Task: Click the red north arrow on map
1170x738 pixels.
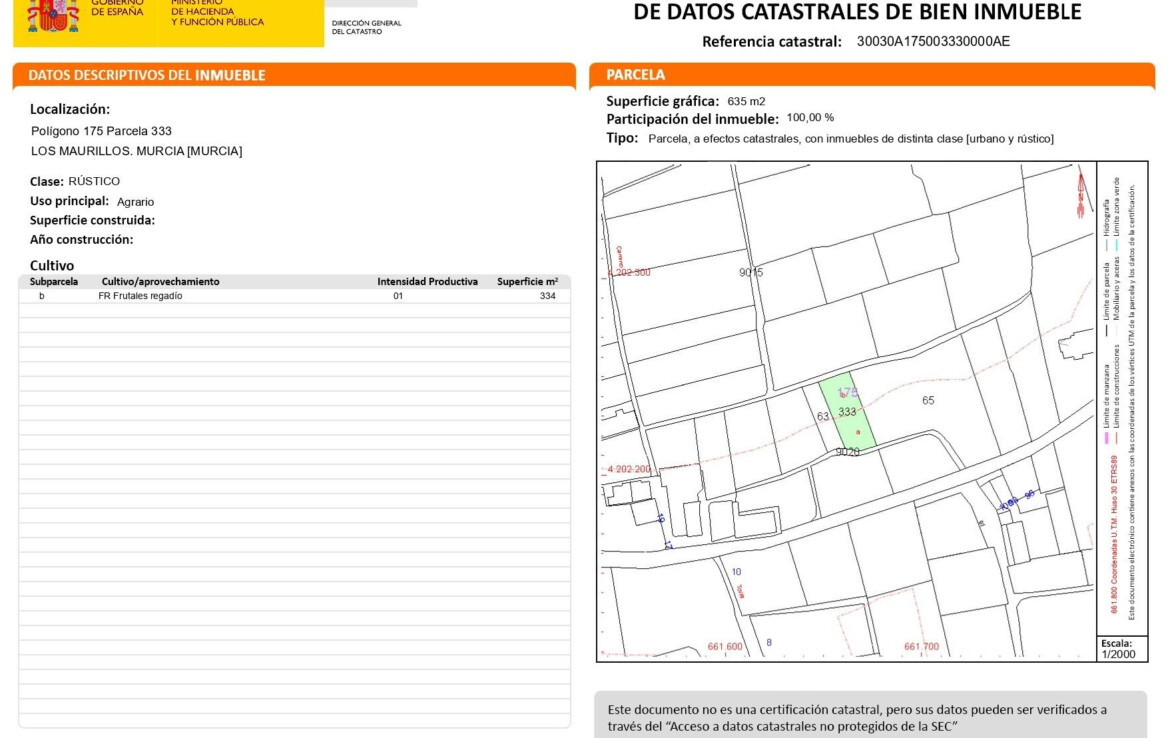Action: [x=1081, y=194]
